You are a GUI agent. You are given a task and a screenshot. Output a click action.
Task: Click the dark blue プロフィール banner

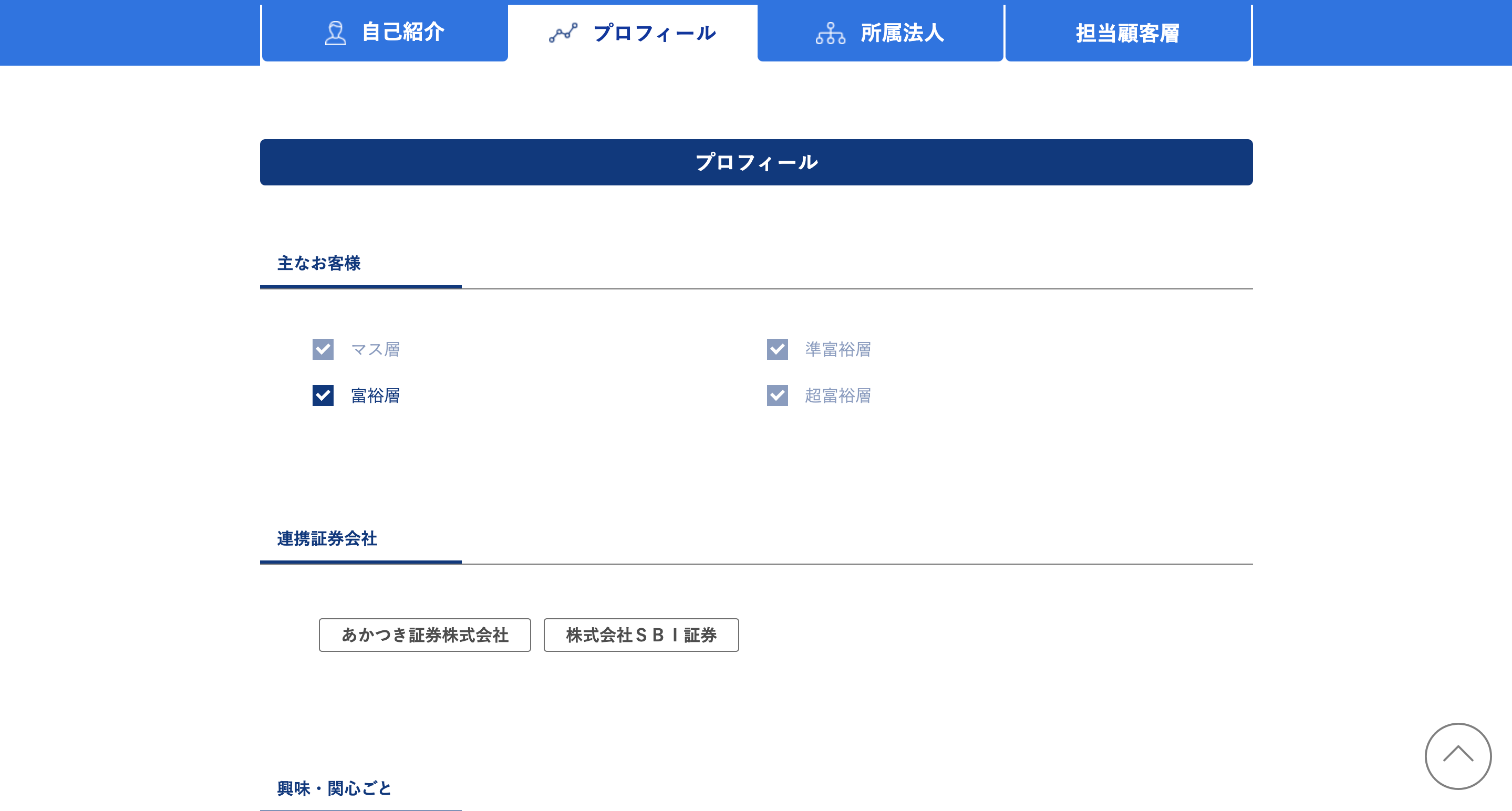click(756, 162)
